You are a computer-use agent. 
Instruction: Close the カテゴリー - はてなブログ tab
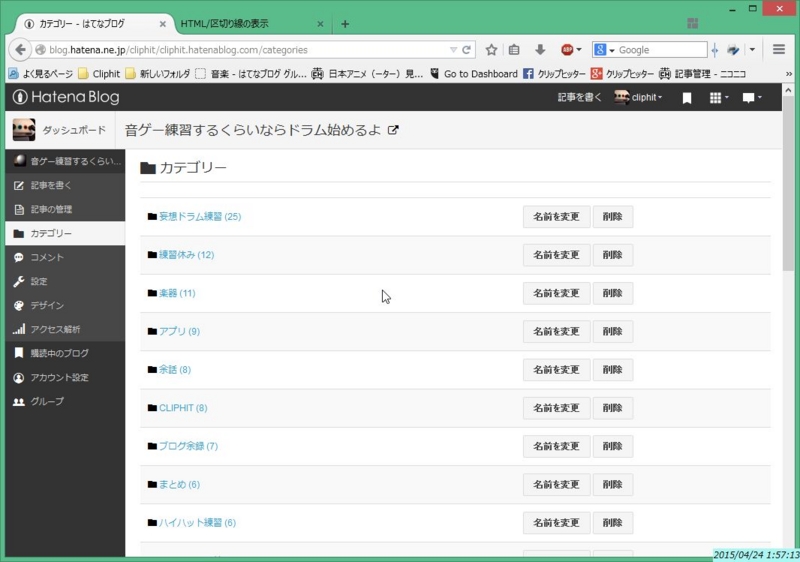pos(162,24)
